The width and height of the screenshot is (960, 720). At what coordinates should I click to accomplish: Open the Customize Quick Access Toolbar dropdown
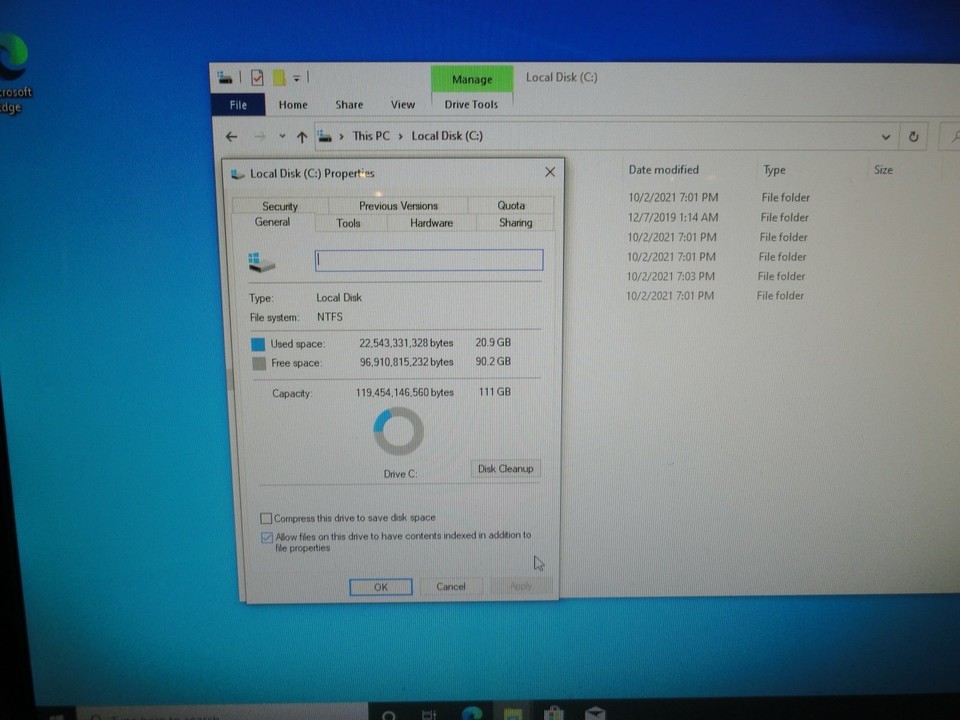point(297,77)
